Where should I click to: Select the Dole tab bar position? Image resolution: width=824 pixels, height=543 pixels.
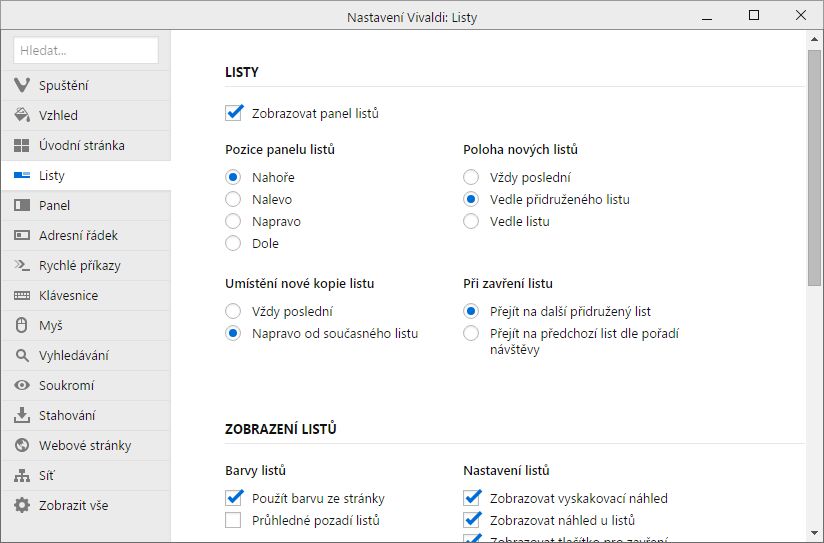pyautogui.click(x=234, y=243)
